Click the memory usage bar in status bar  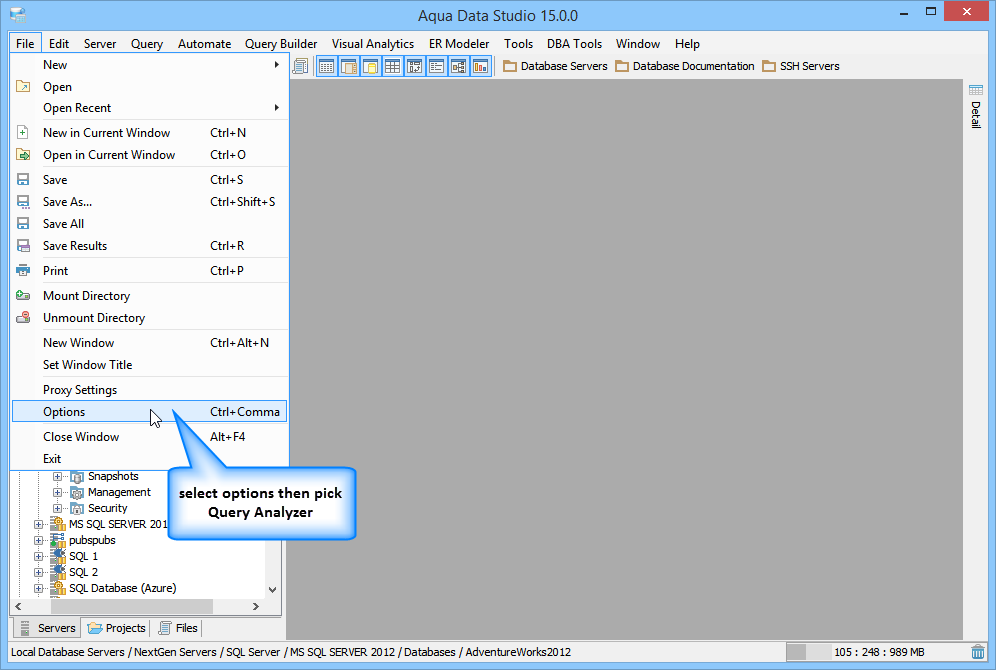click(x=877, y=652)
